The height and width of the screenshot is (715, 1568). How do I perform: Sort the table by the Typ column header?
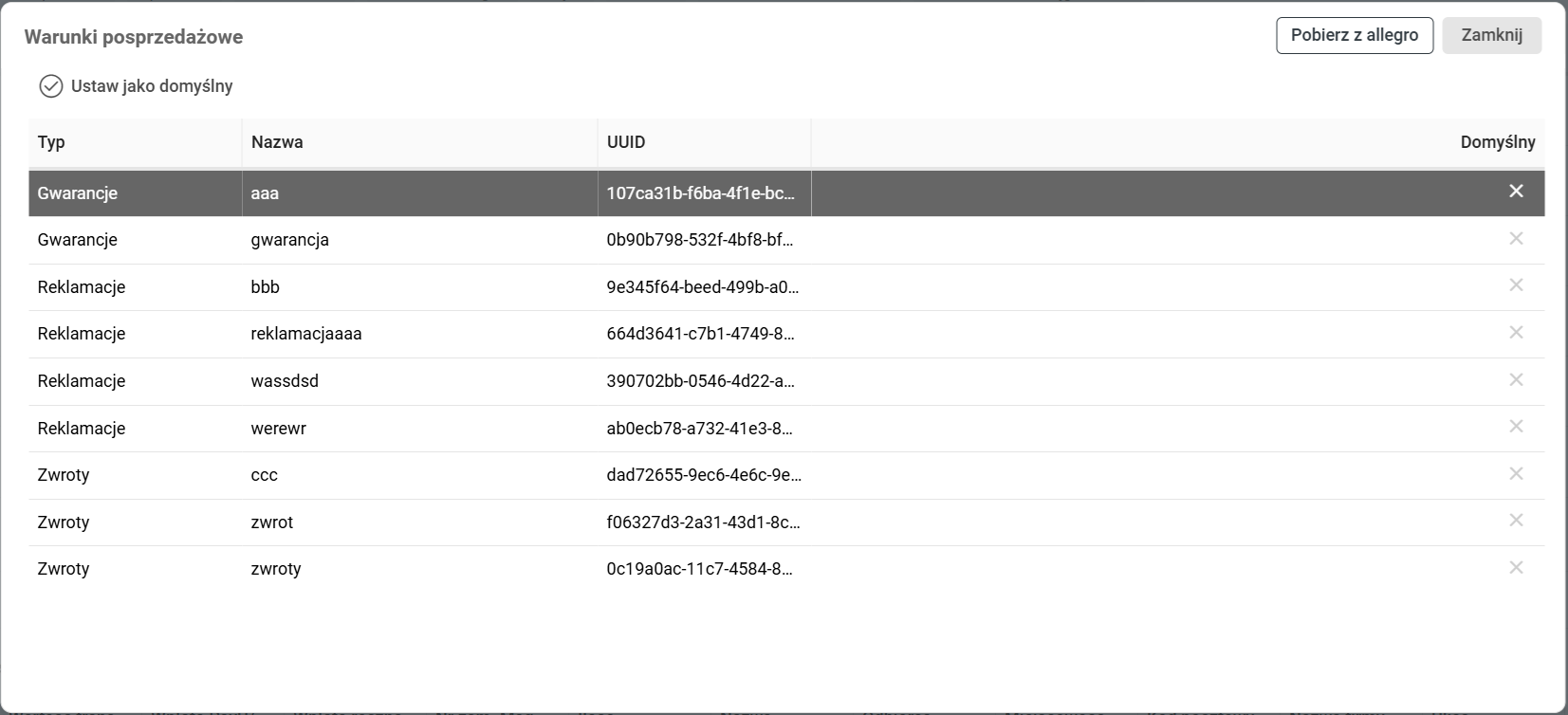(51, 142)
